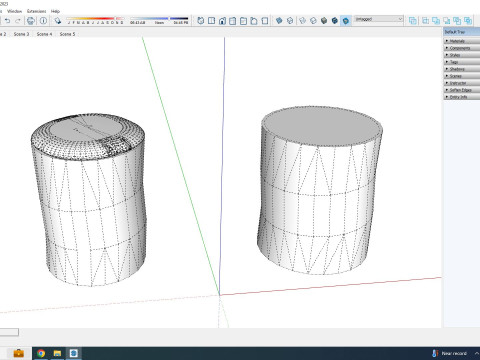Expand the Instructor panel

point(462,83)
